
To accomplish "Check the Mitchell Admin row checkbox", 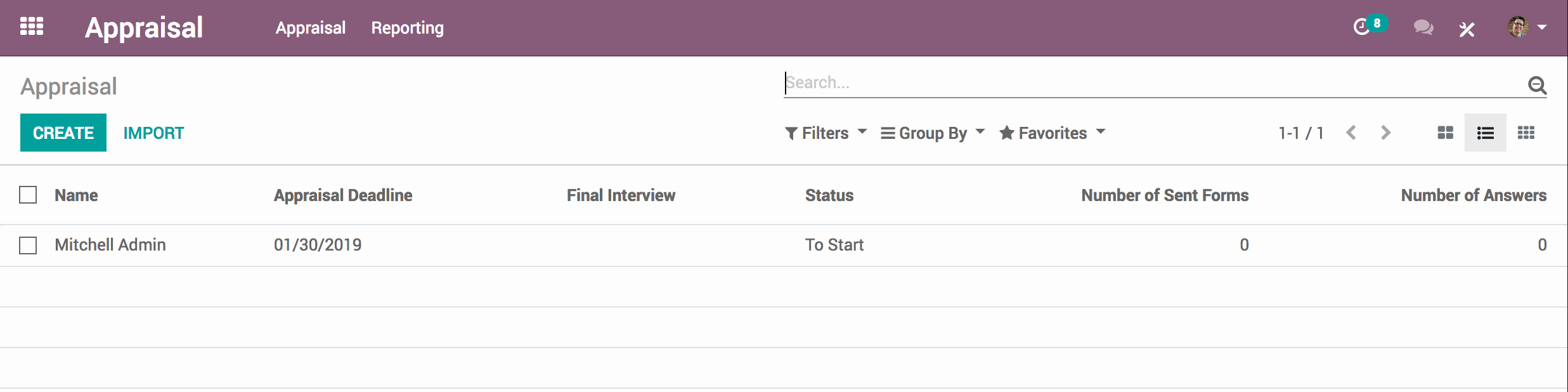I will 28,245.
